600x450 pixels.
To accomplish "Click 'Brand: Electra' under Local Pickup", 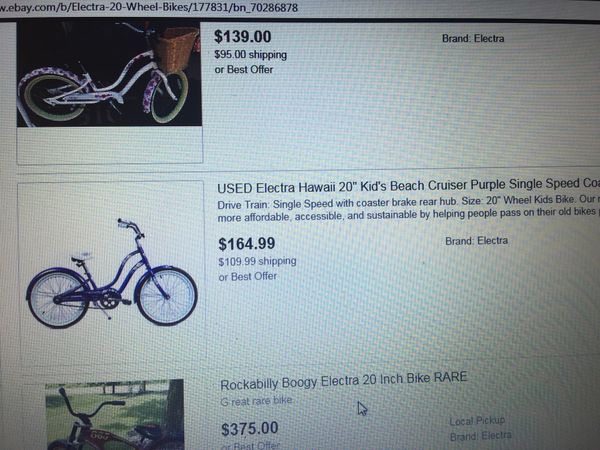I will tap(481, 436).
